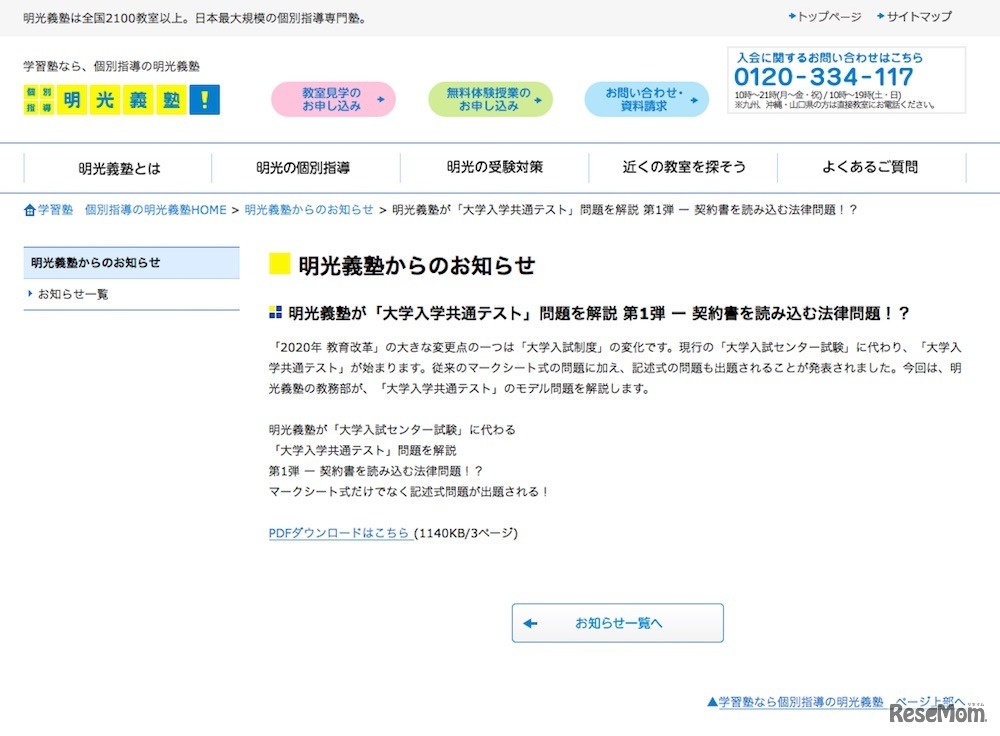Click the arrow bullet beside お知らせ一覧
The height and width of the screenshot is (736, 1000).
point(30,293)
